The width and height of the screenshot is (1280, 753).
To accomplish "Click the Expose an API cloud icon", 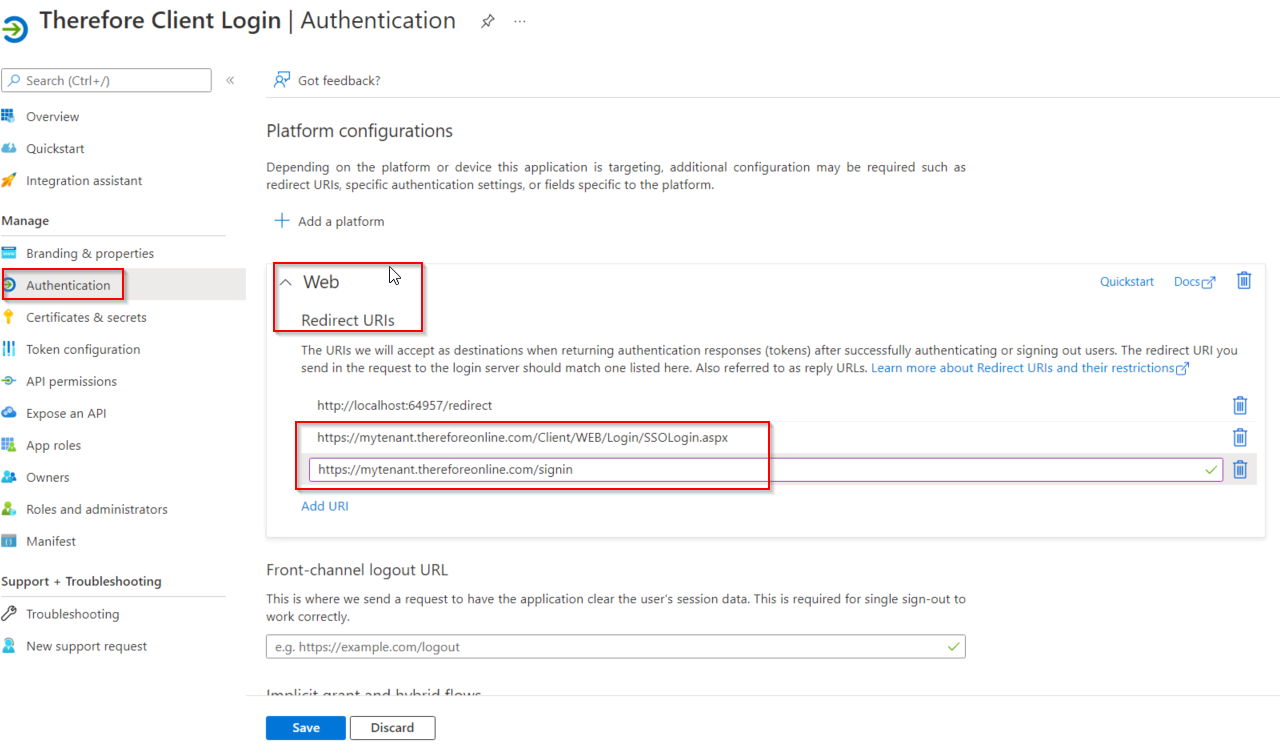I will click(x=9, y=413).
